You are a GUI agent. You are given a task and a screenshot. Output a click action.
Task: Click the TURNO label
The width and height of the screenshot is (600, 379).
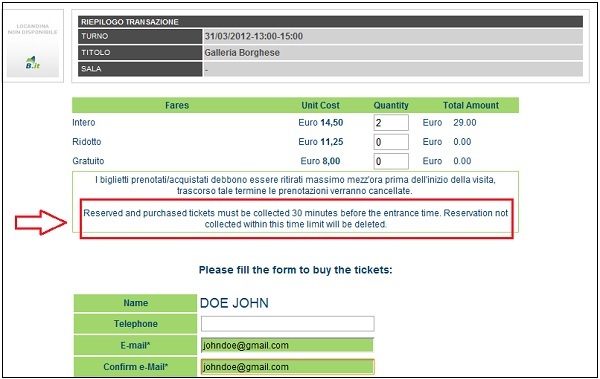click(140, 36)
